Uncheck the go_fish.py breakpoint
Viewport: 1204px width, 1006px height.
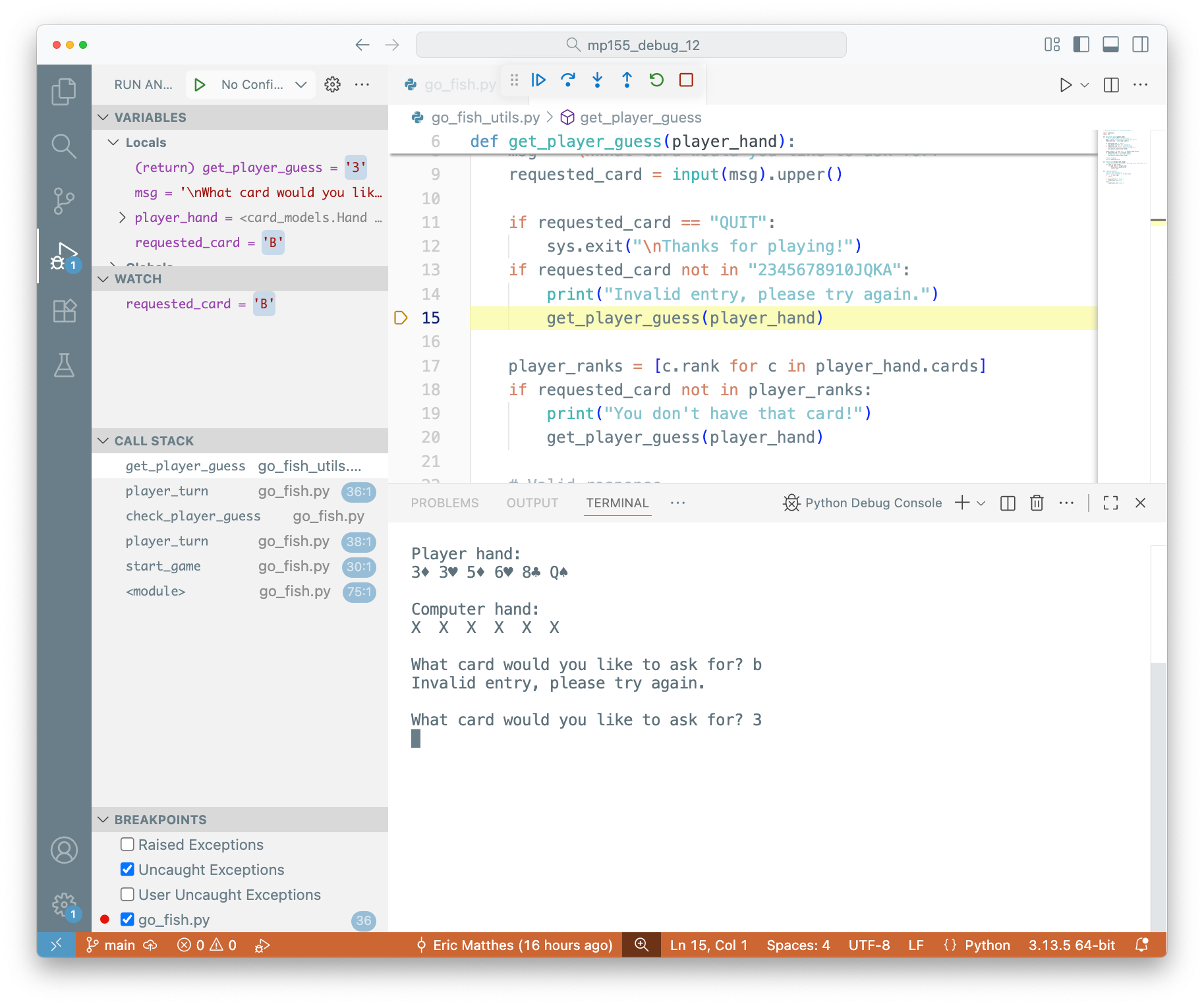pyautogui.click(x=127, y=919)
